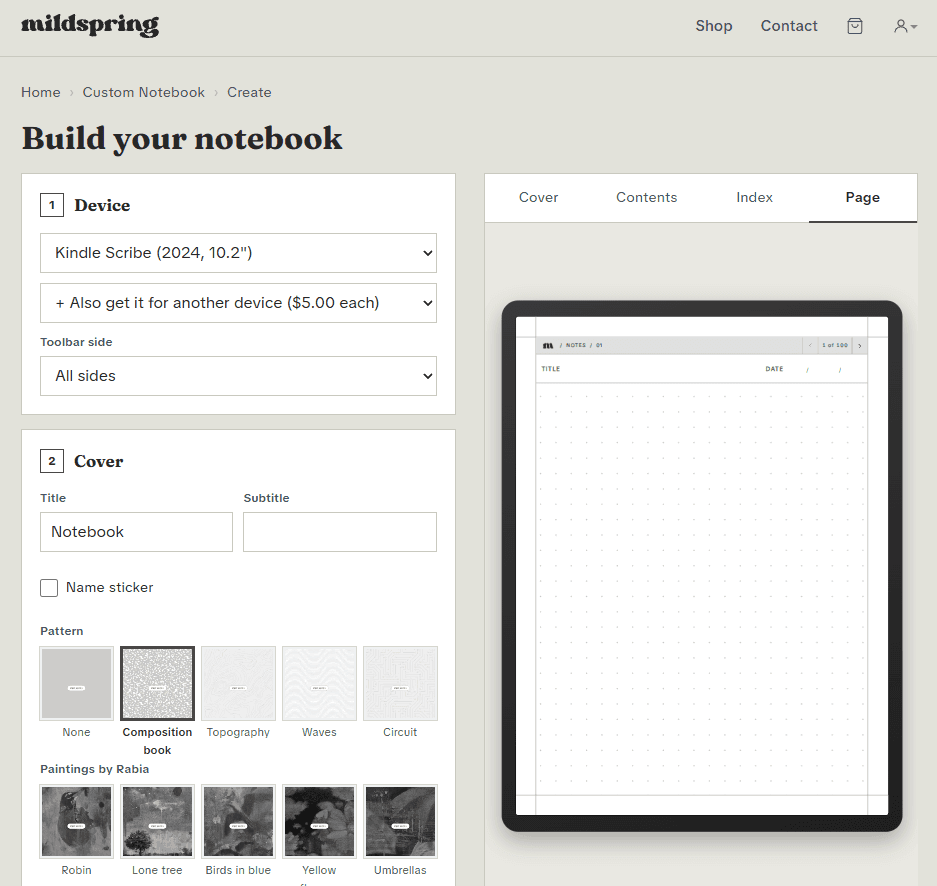Click the '1 of 100' page counter
937x886 pixels.
(x=835, y=345)
